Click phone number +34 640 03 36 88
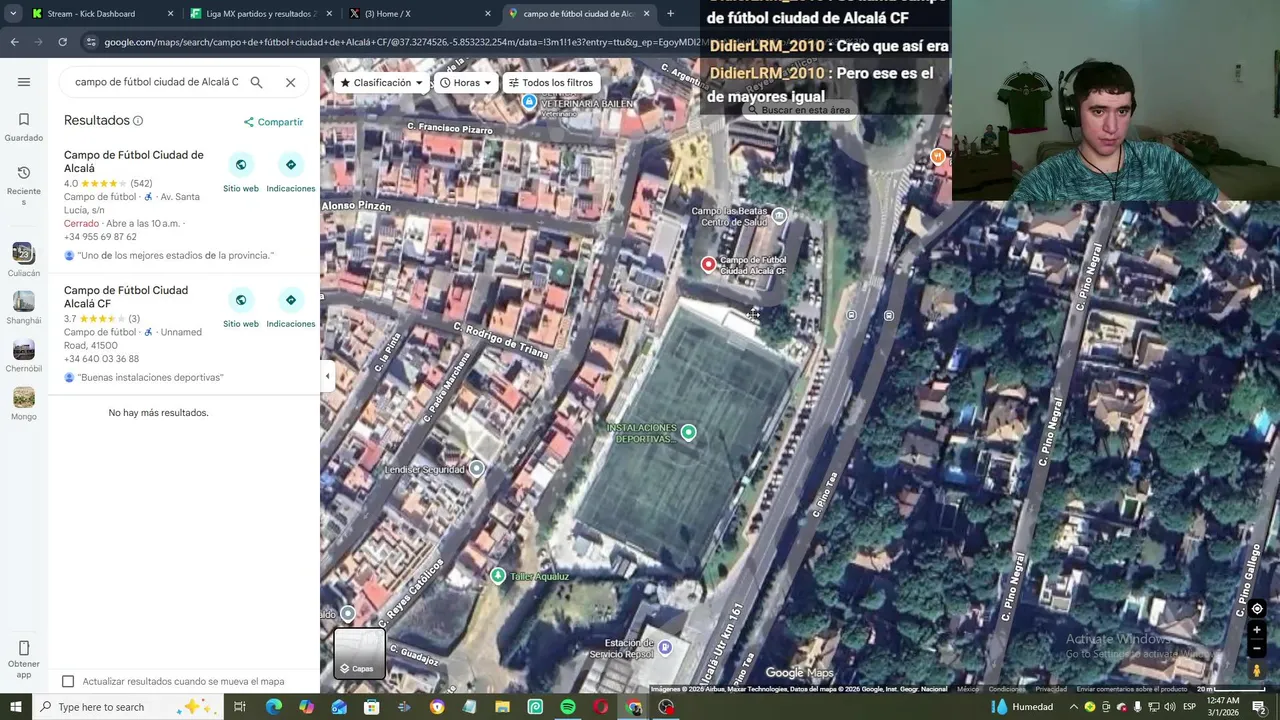 pos(101,359)
